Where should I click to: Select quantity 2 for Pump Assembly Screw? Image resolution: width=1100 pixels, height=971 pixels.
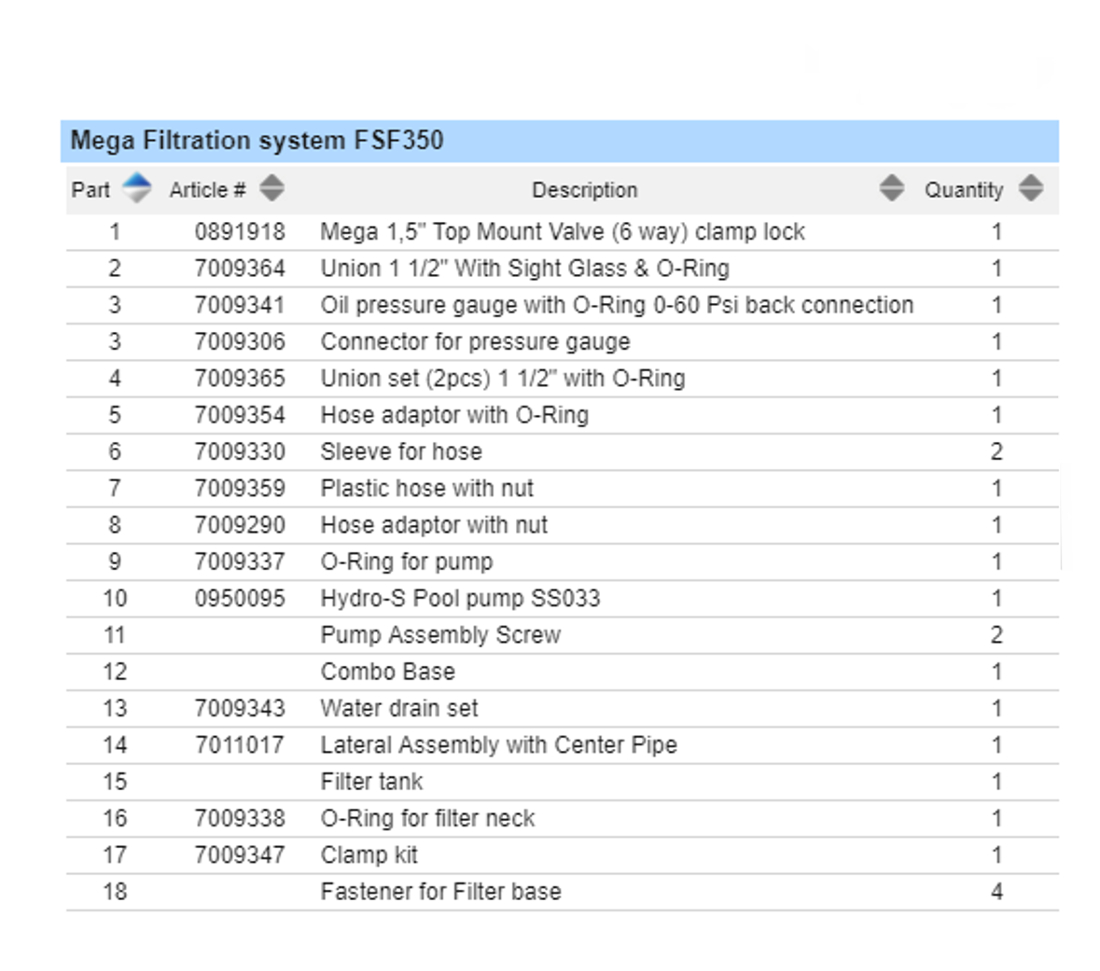point(996,636)
